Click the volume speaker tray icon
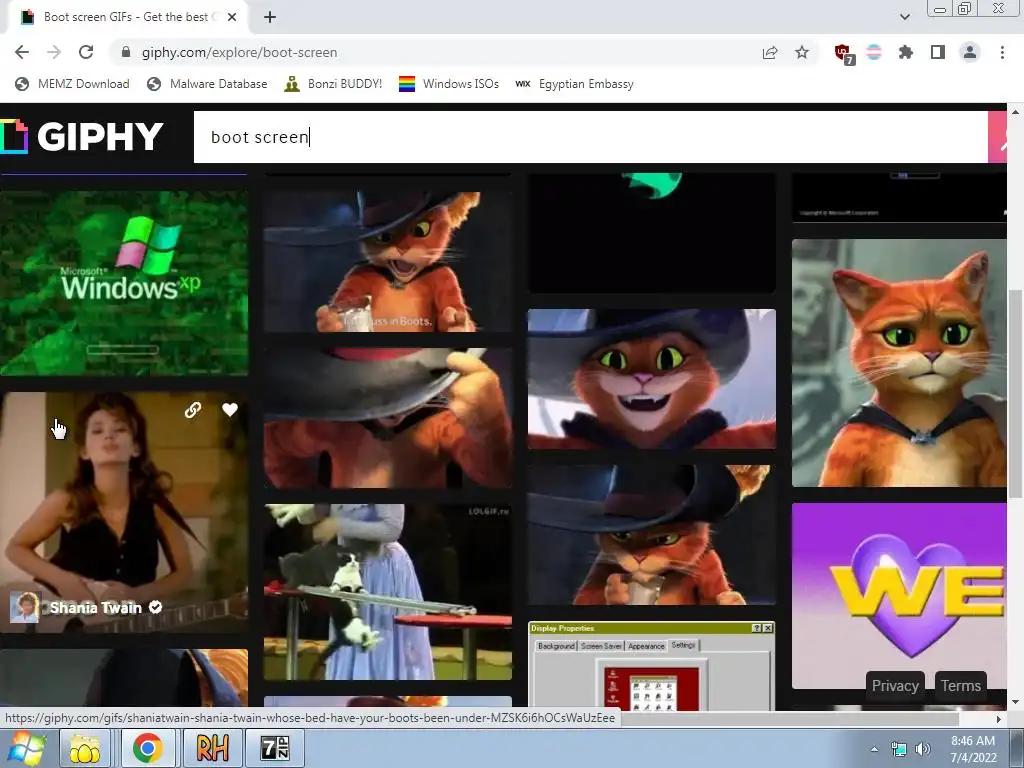 click(923, 749)
